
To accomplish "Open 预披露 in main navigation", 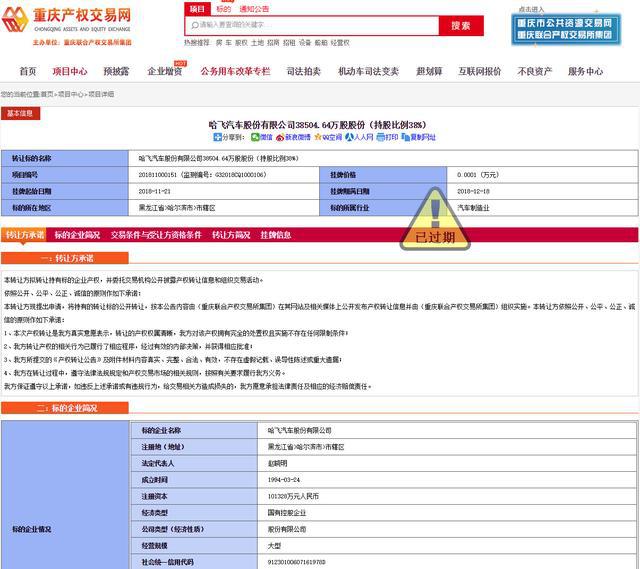I will click(116, 71).
